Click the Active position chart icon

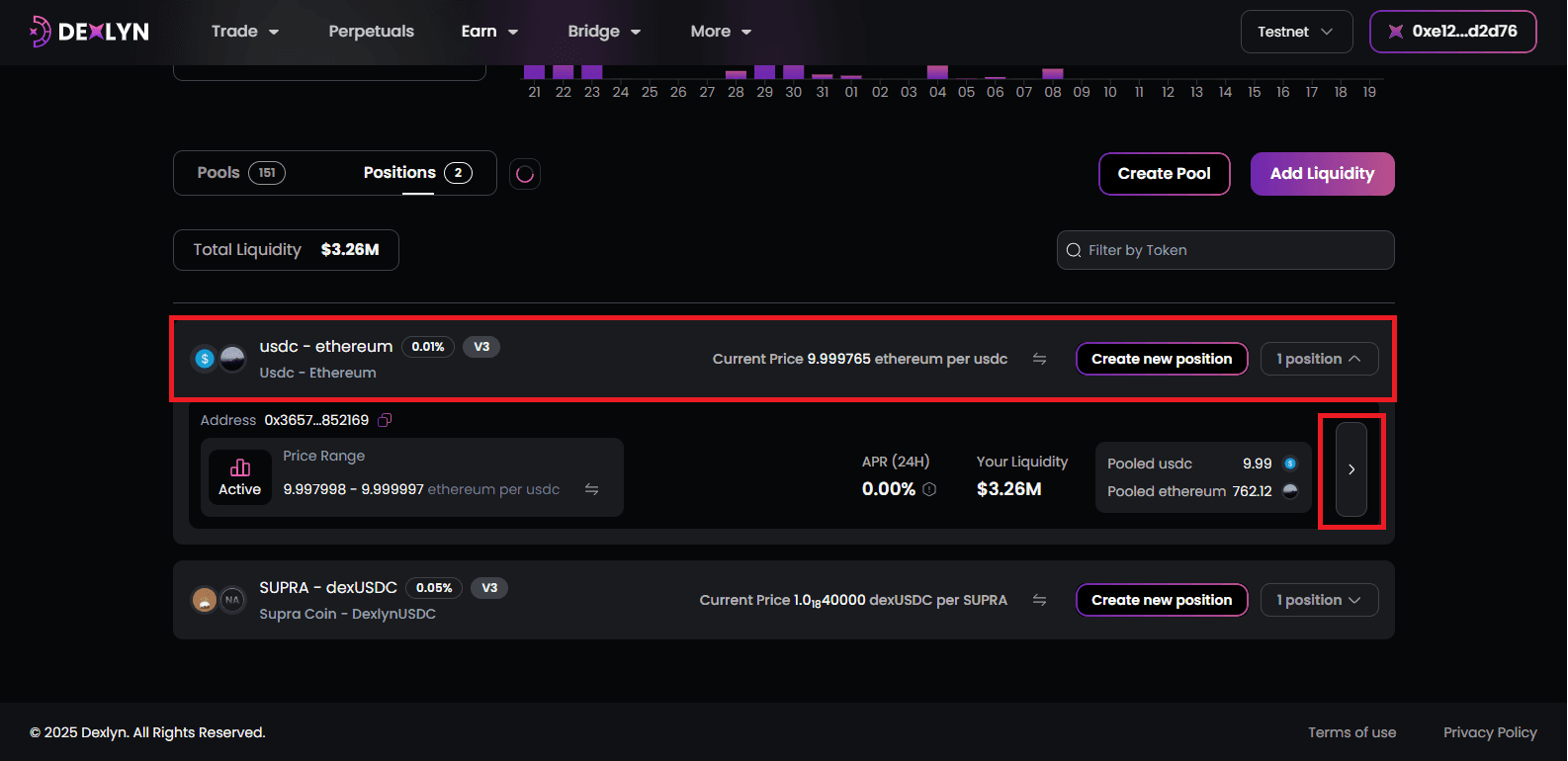pos(240,467)
